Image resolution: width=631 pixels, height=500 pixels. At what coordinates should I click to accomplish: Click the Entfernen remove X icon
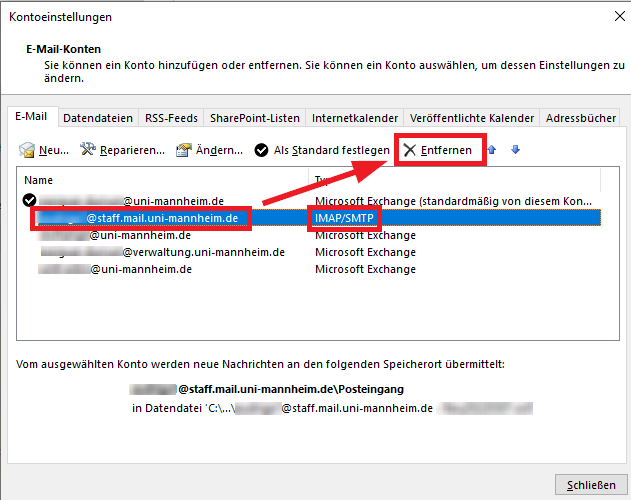[409, 150]
